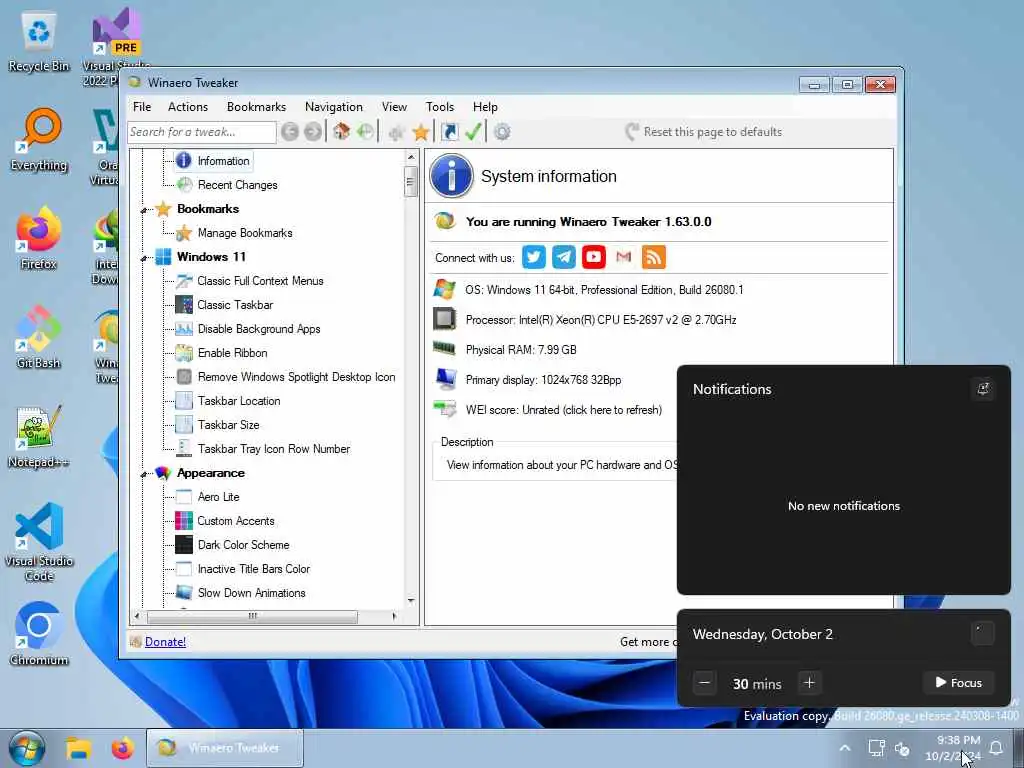Click the Back navigation arrow in toolbar
Image resolution: width=1024 pixels, height=768 pixels.
290,132
